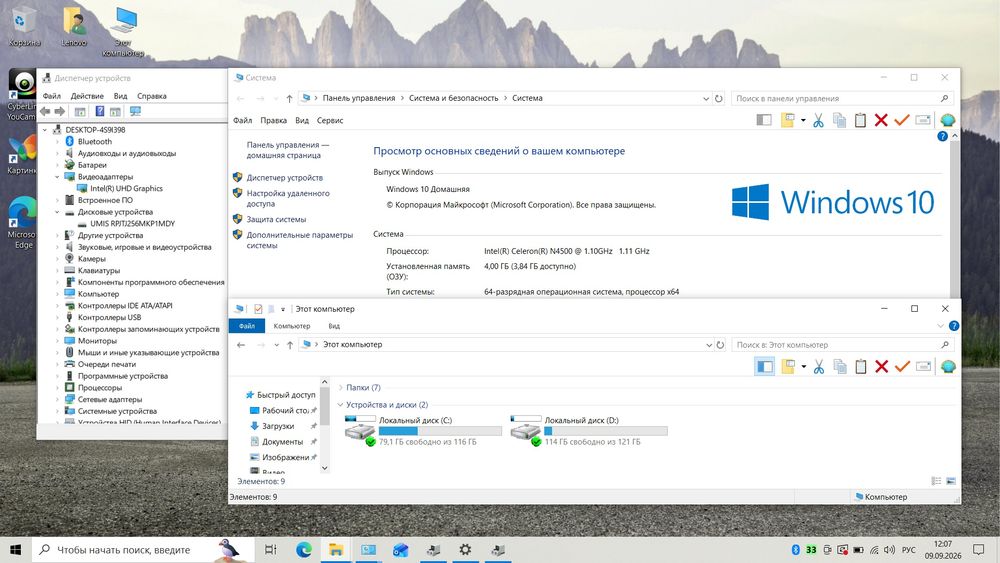Screen dimensions: 1000x563
Task: Switch to the Компьютер ribbon tab
Action: (x=292, y=326)
